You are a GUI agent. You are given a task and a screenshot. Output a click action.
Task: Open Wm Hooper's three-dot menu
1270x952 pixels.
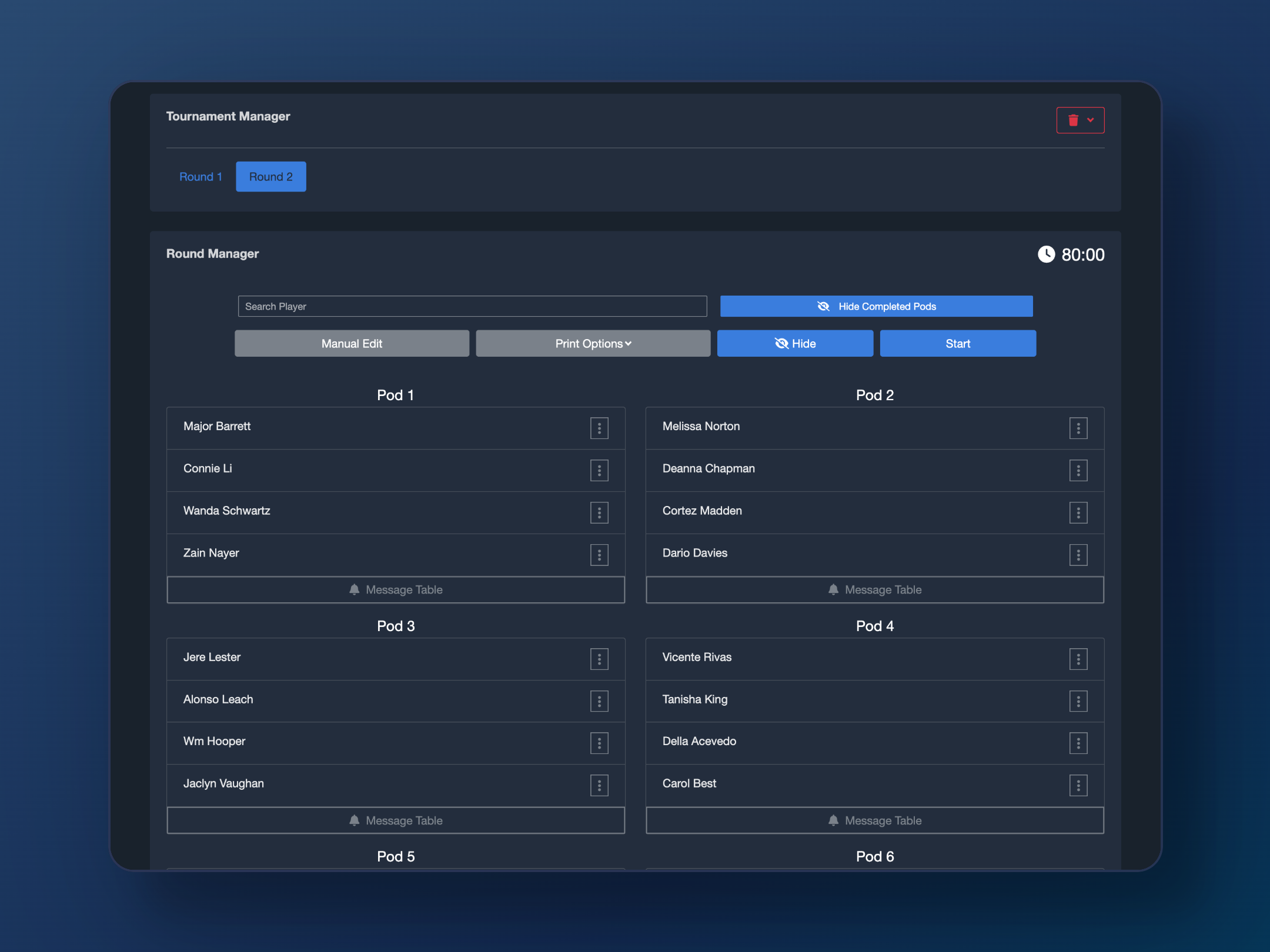(x=599, y=743)
